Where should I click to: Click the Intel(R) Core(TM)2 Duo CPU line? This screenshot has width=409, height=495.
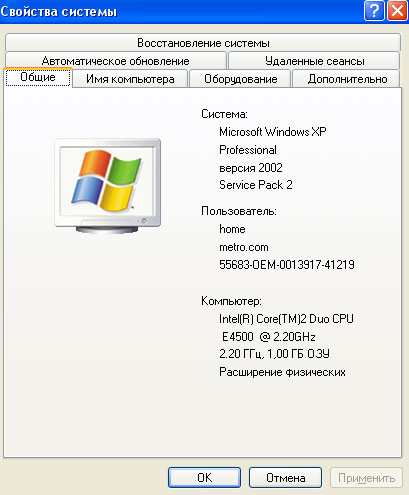286,319
